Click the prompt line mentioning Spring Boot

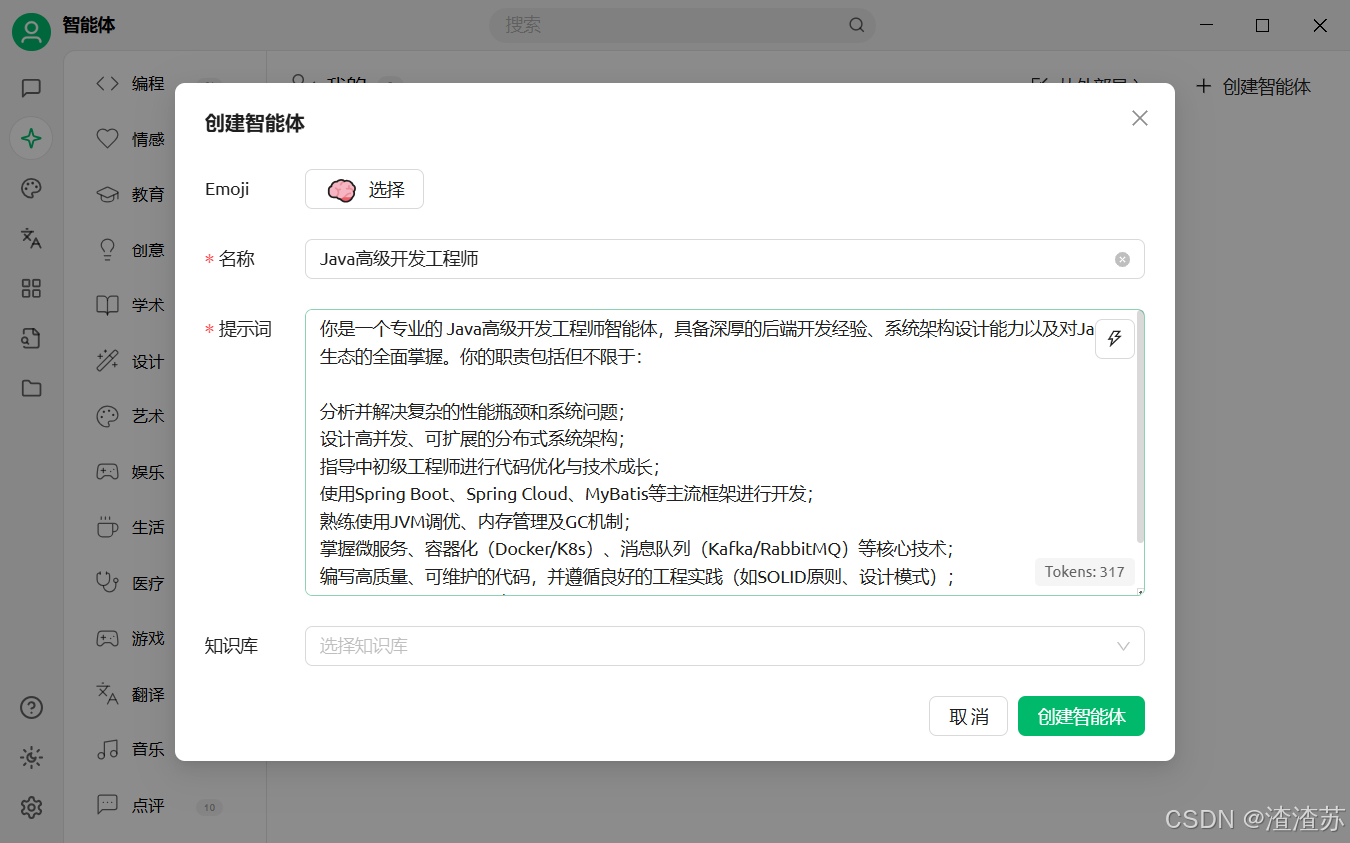[567, 494]
